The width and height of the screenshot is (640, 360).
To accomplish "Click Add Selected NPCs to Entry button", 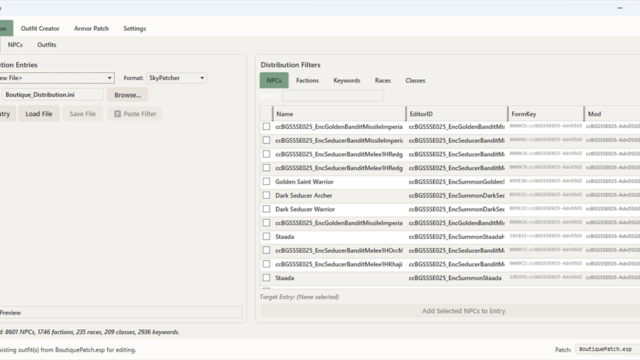I will pos(463,311).
